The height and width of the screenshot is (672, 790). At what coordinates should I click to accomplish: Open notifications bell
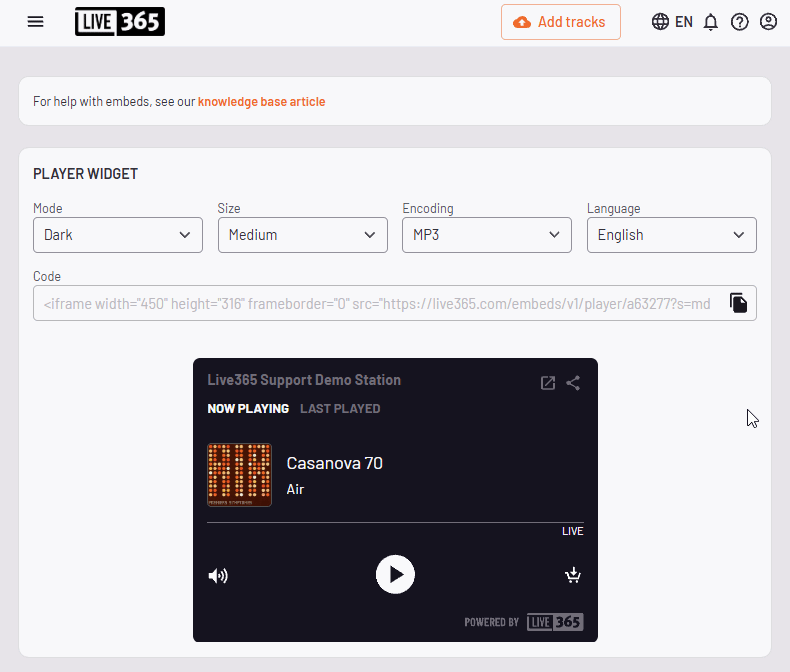coord(711,22)
